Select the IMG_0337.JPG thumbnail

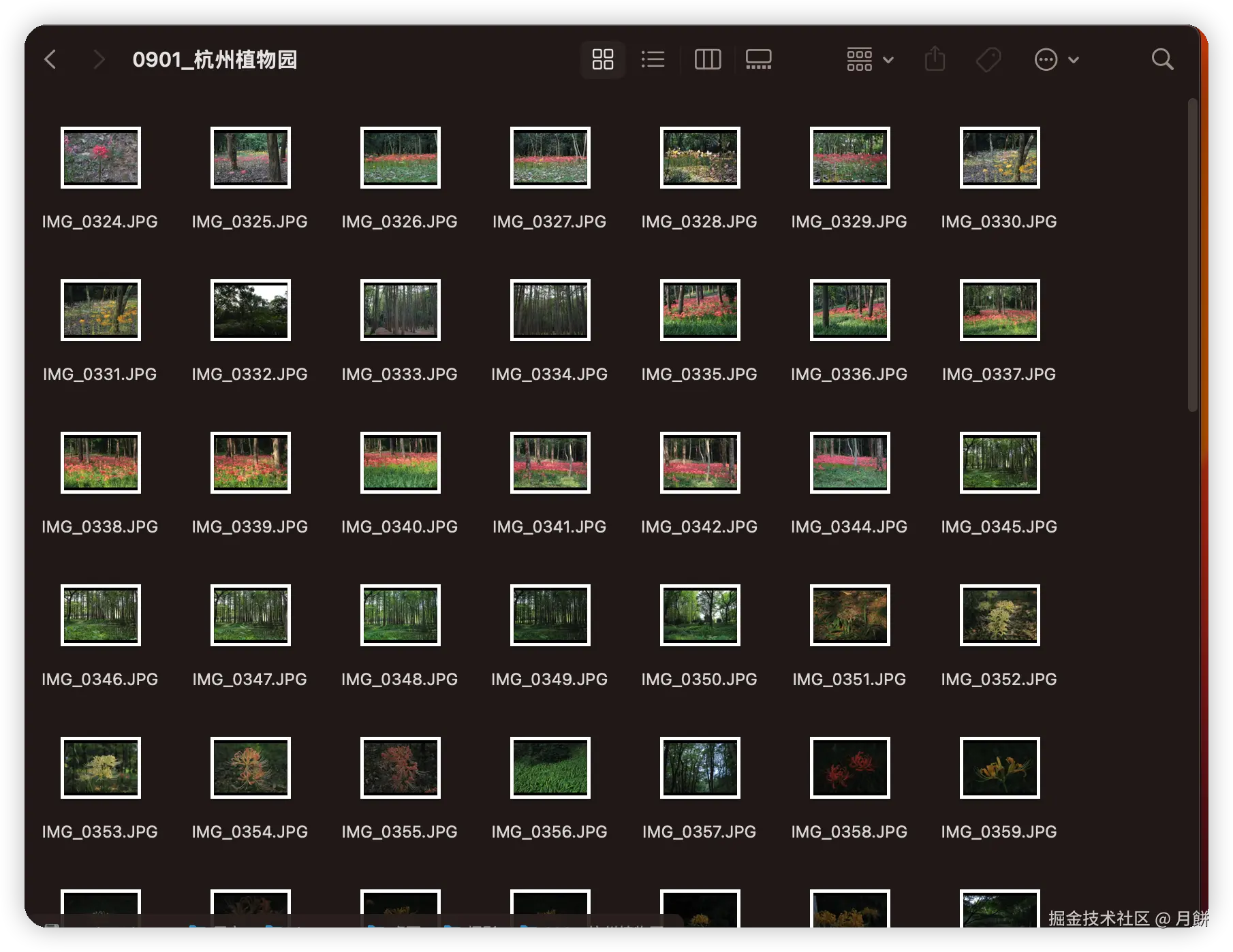1000,310
